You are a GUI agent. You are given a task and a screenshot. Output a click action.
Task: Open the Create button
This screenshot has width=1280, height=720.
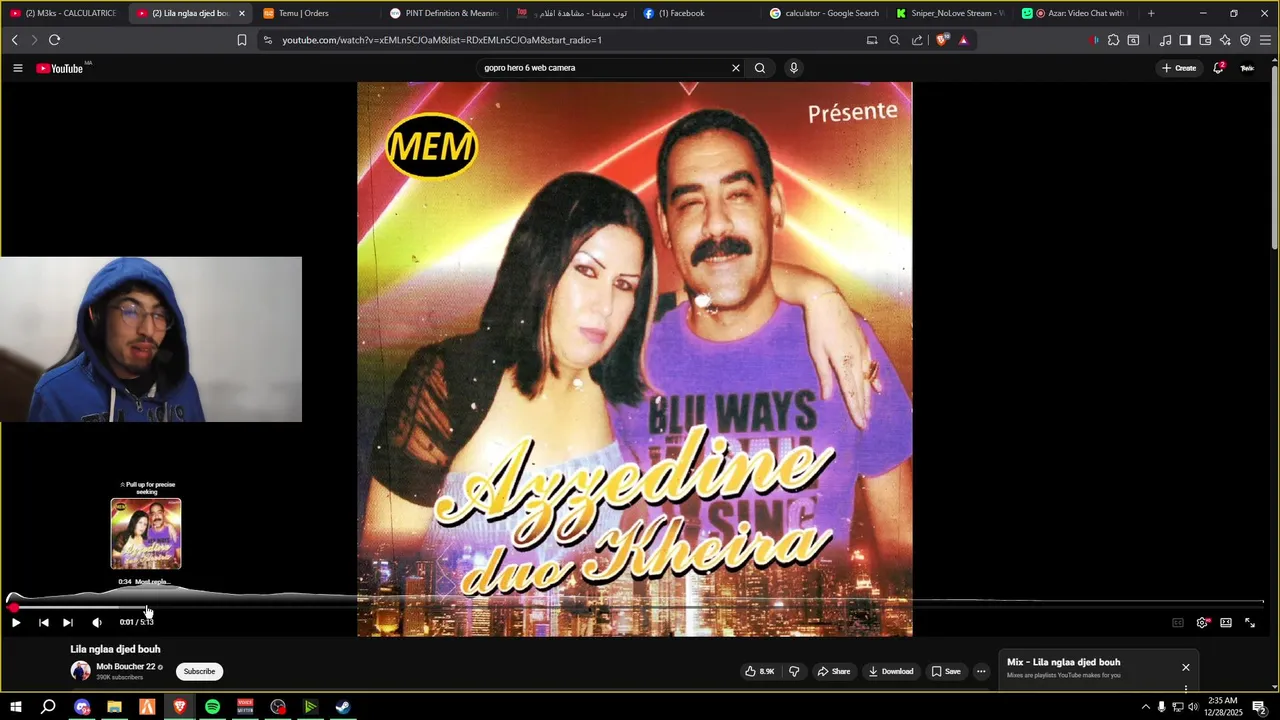click(x=1179, y=68)
